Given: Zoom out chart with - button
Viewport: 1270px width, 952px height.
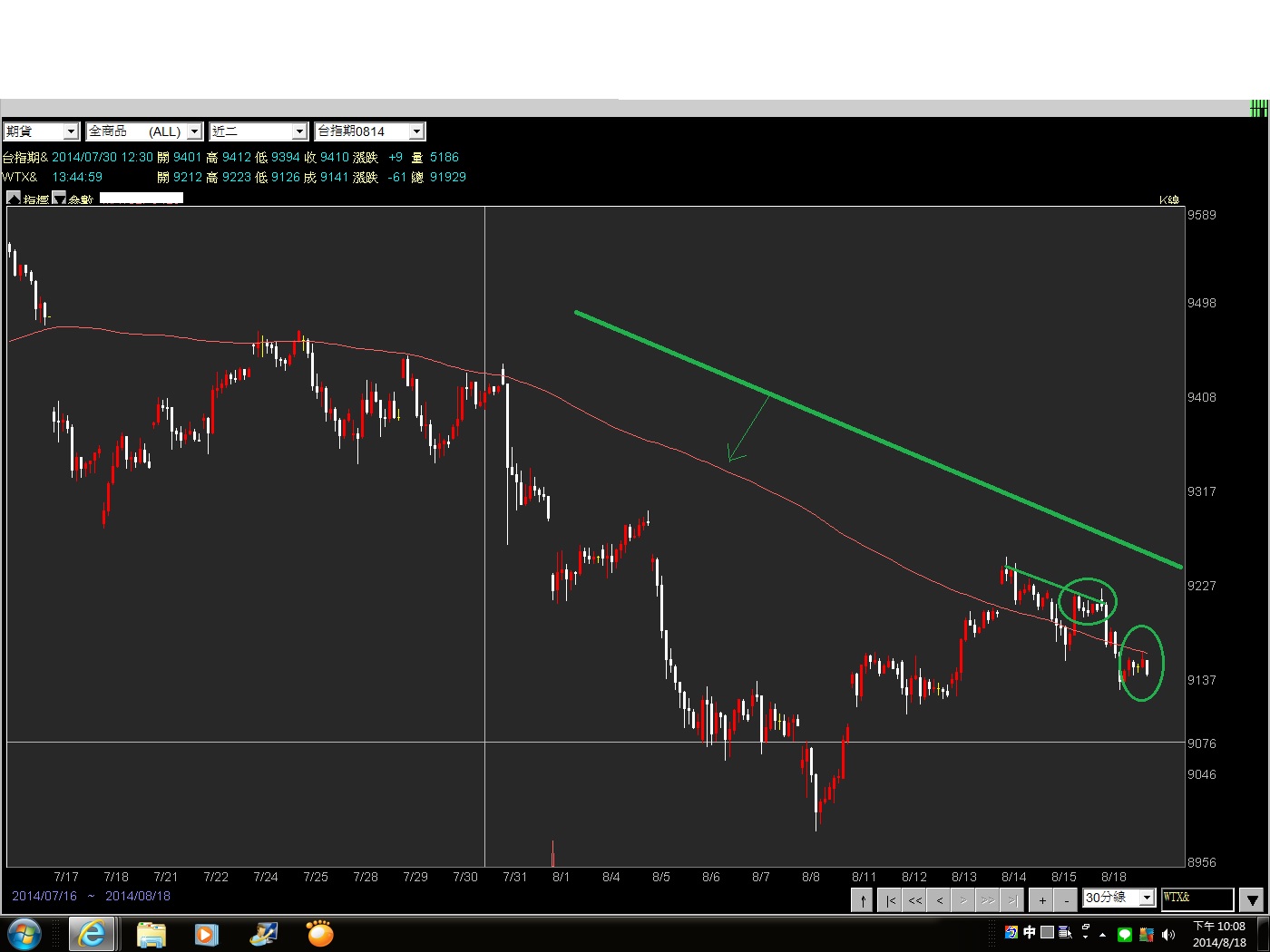Looking at the screenshot, I should tap(1067, 899).
